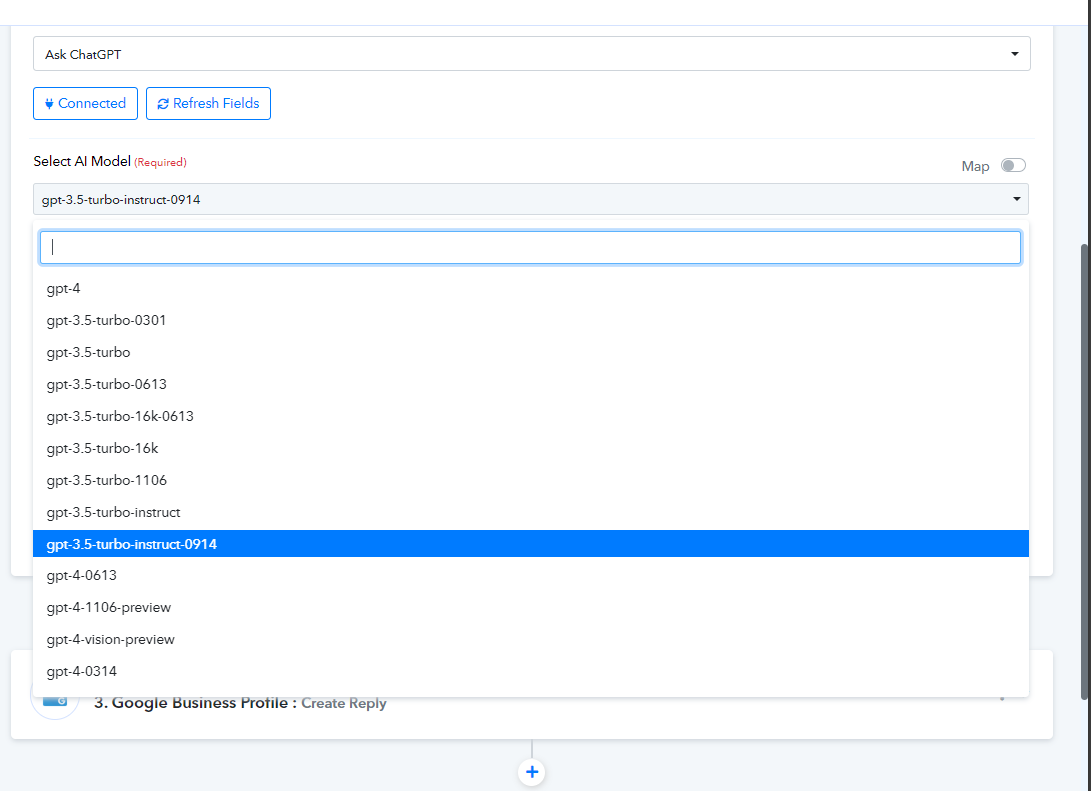Click the refresh icon in Refresh Fields
This screenshot has width=1091, height=791.
click(163, 104)
